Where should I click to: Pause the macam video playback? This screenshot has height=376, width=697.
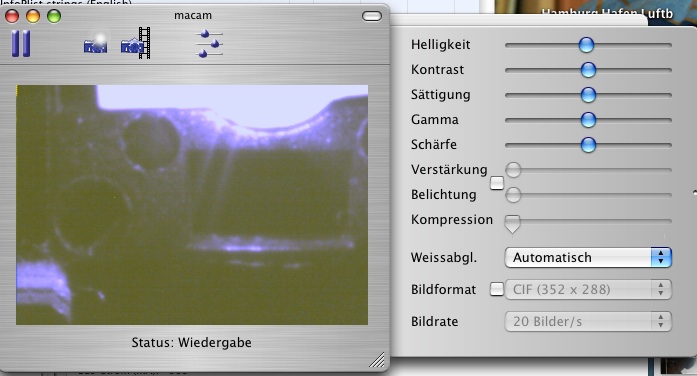click(21, 44)
